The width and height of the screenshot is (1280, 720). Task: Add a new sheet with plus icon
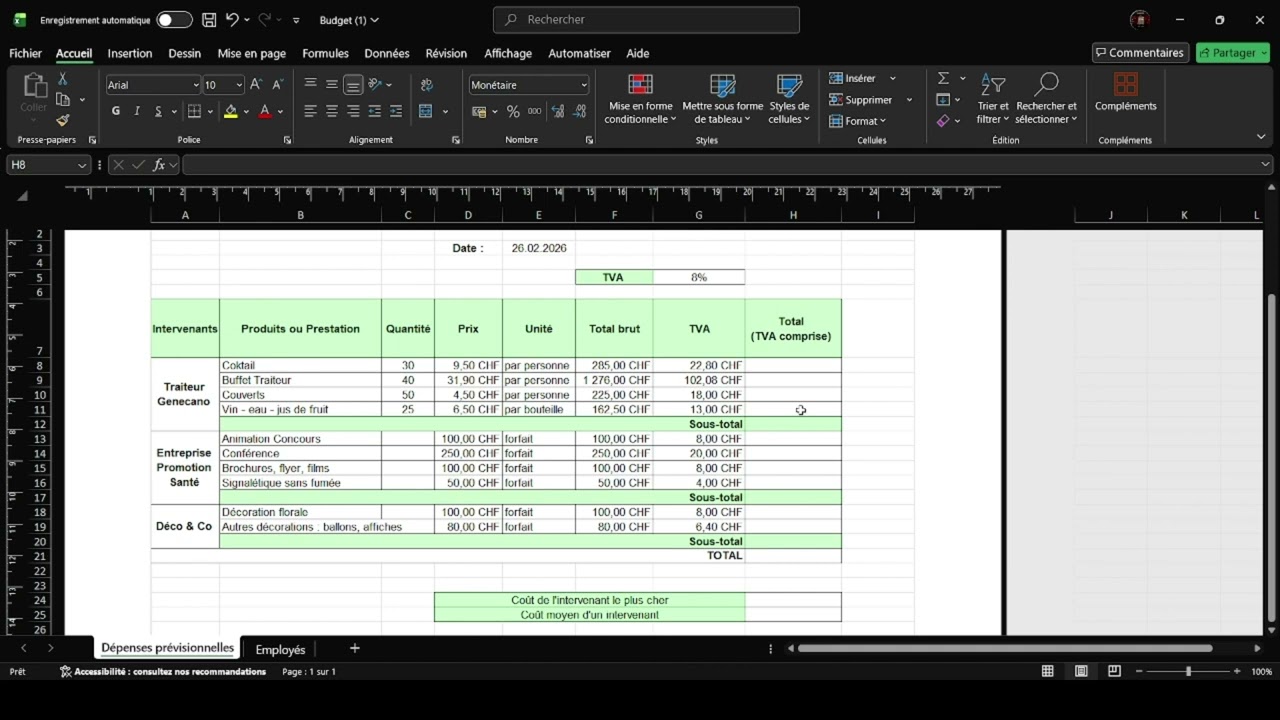pos(354,649)
